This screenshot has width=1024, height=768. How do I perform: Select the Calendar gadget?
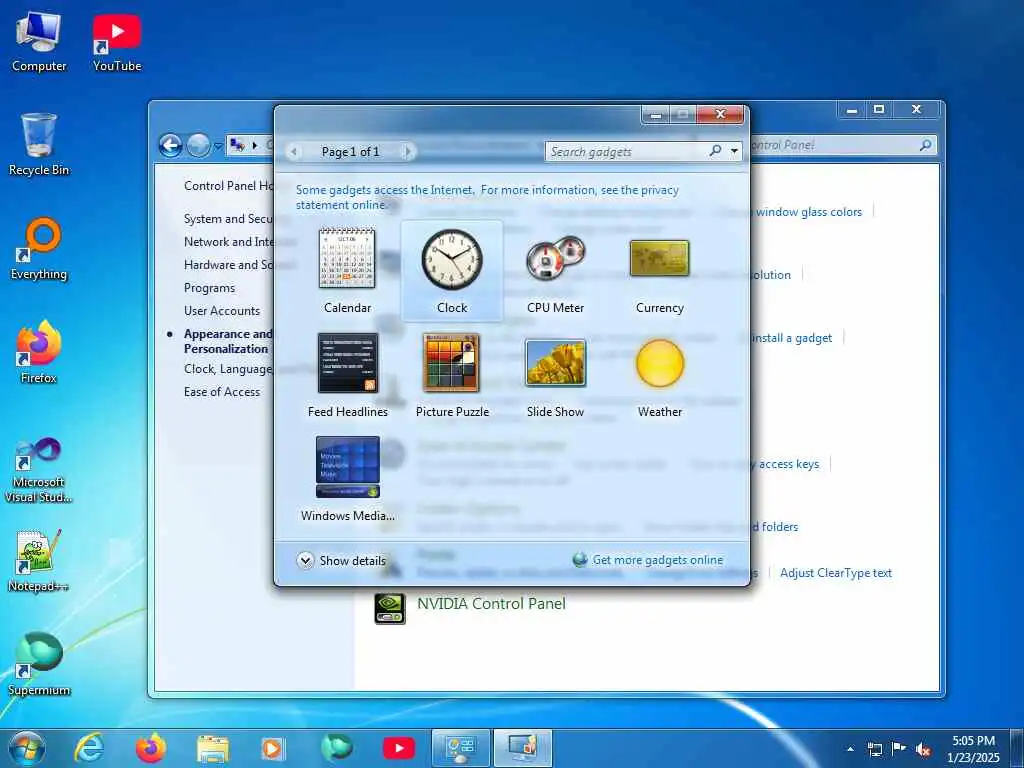click(347, 270)
